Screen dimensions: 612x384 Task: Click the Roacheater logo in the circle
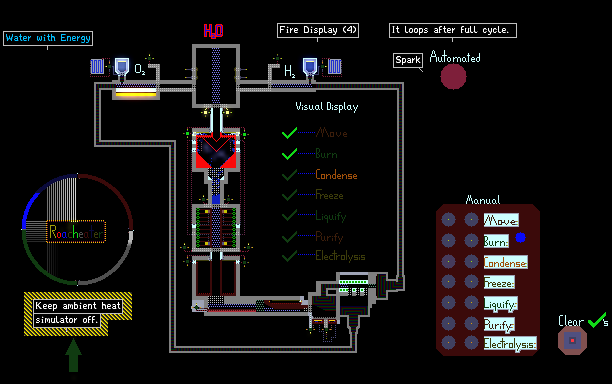(x=76, y=232)
